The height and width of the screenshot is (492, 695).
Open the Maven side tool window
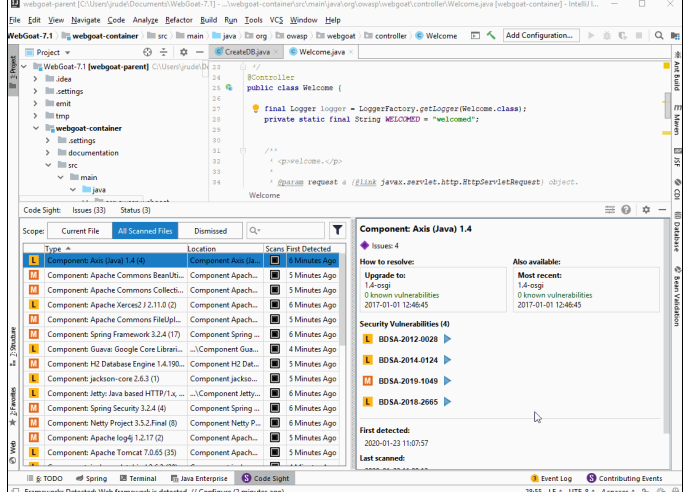[x=677, y=120]
